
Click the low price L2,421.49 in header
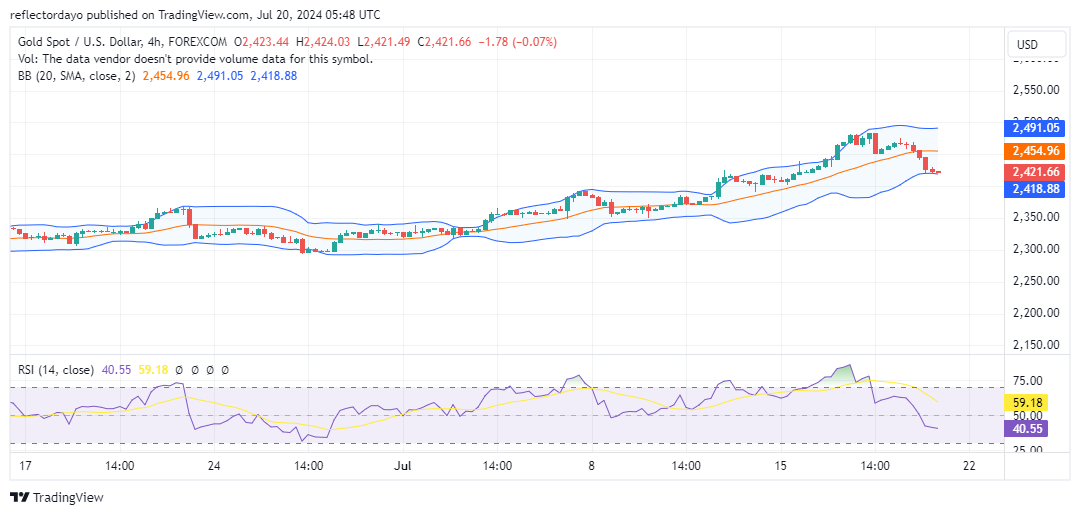pyautogui.click(x=384, y=42)
